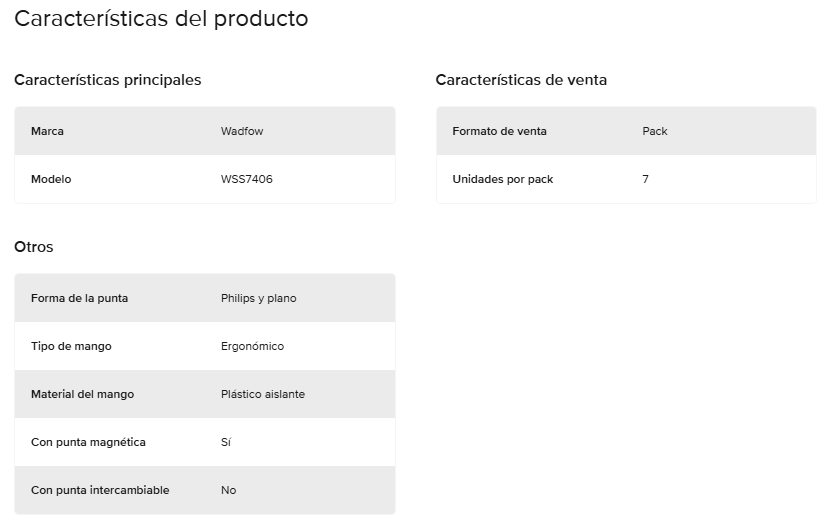Screen dimensions: 820x519
Task: Click the "Tipo de mango" label
Action: (x=71, y=346)
